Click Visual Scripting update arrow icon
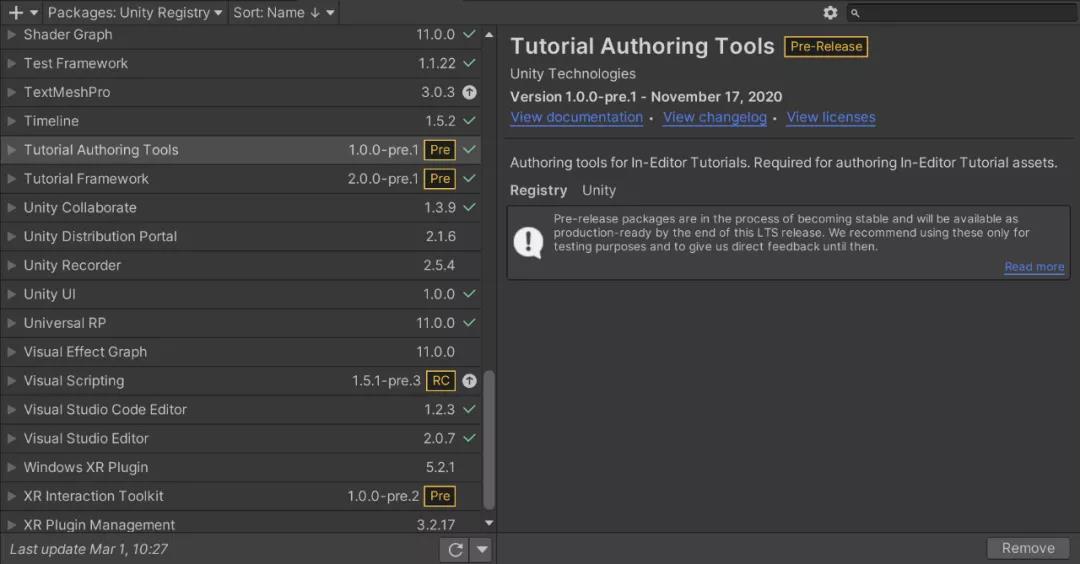 point(469,381)
